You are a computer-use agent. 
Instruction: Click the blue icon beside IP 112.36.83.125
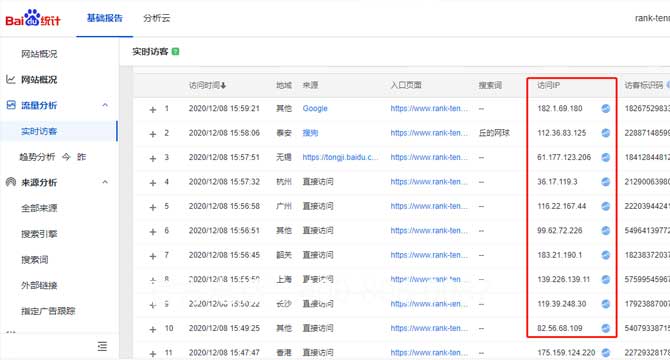point(605,133)
